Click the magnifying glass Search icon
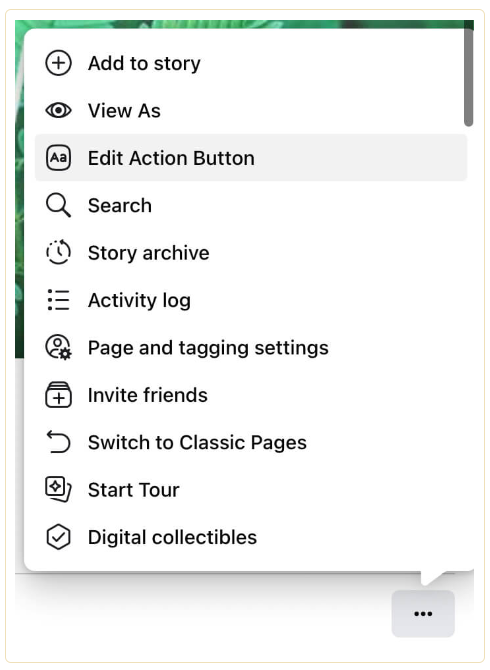490x670 pixels. click(59, 206)
